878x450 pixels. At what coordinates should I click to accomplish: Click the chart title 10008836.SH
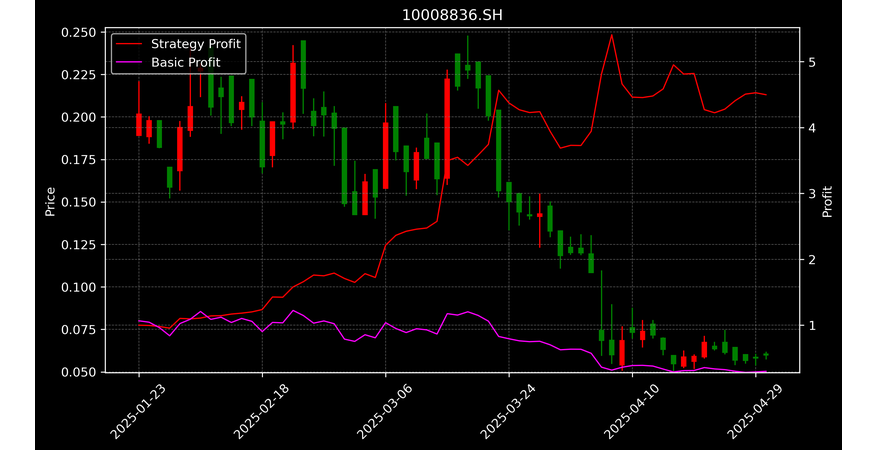[452, 15]
